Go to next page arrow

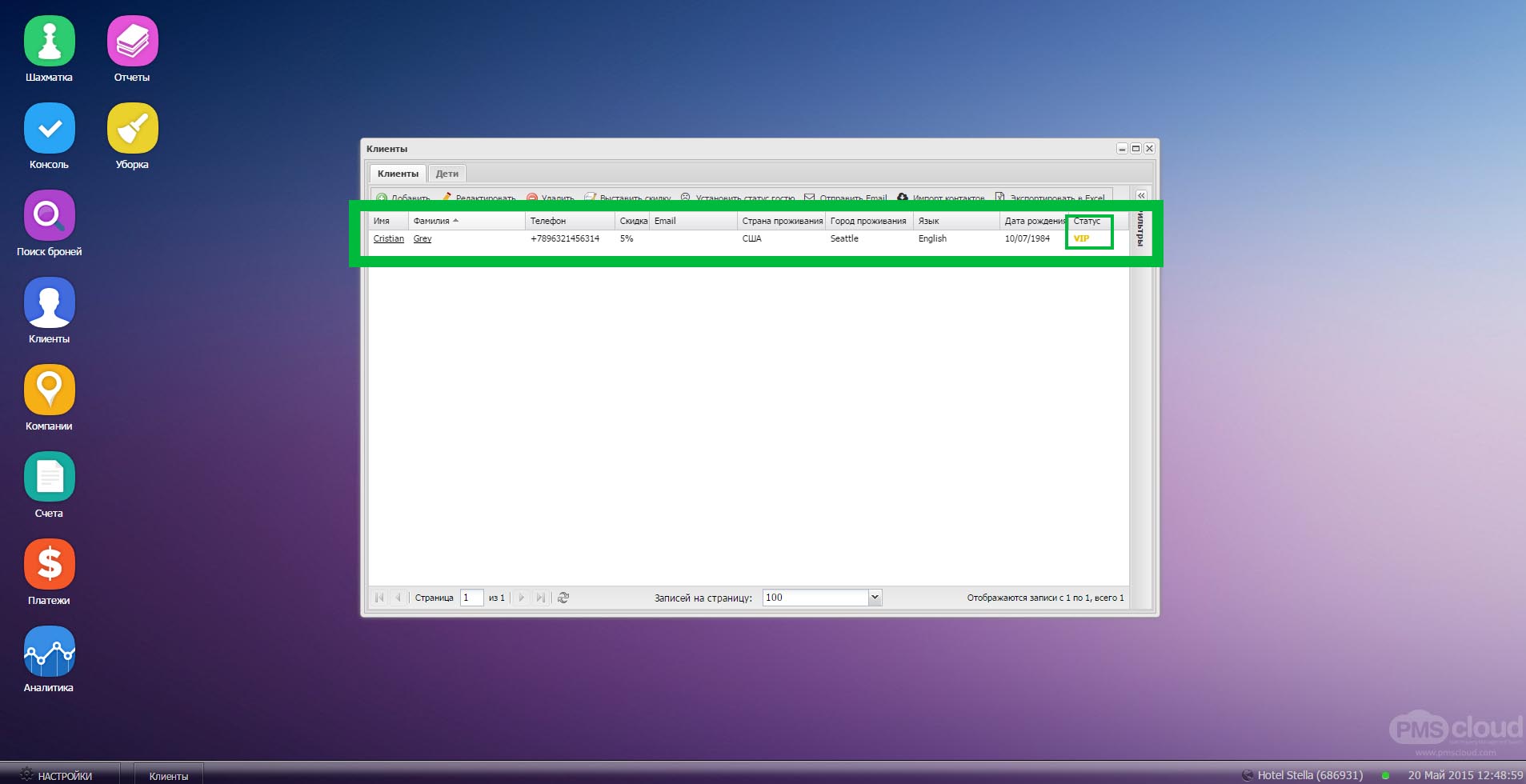[522, 598]
